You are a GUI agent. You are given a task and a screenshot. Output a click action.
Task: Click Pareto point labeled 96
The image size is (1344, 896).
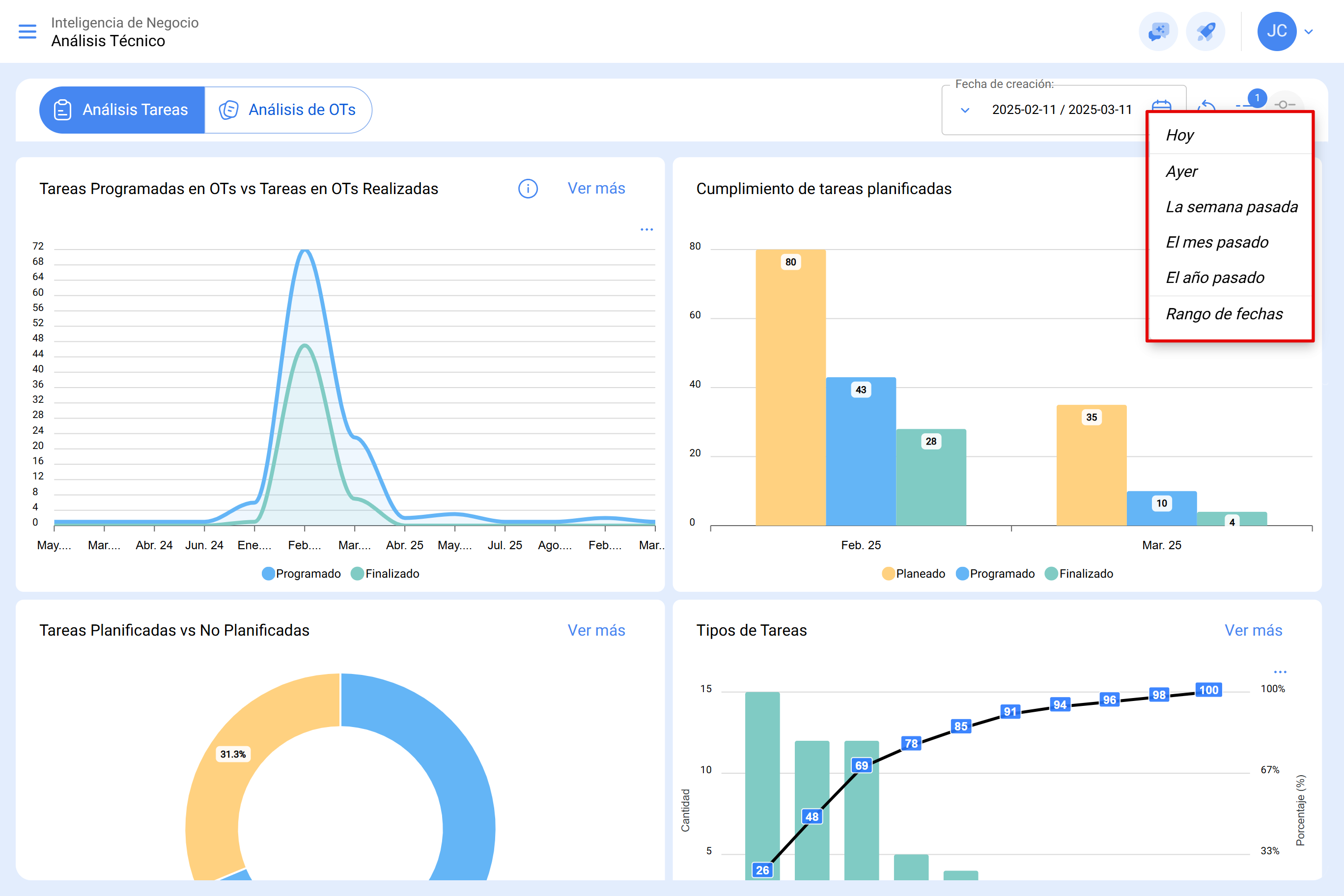[x=1110, y=700]
